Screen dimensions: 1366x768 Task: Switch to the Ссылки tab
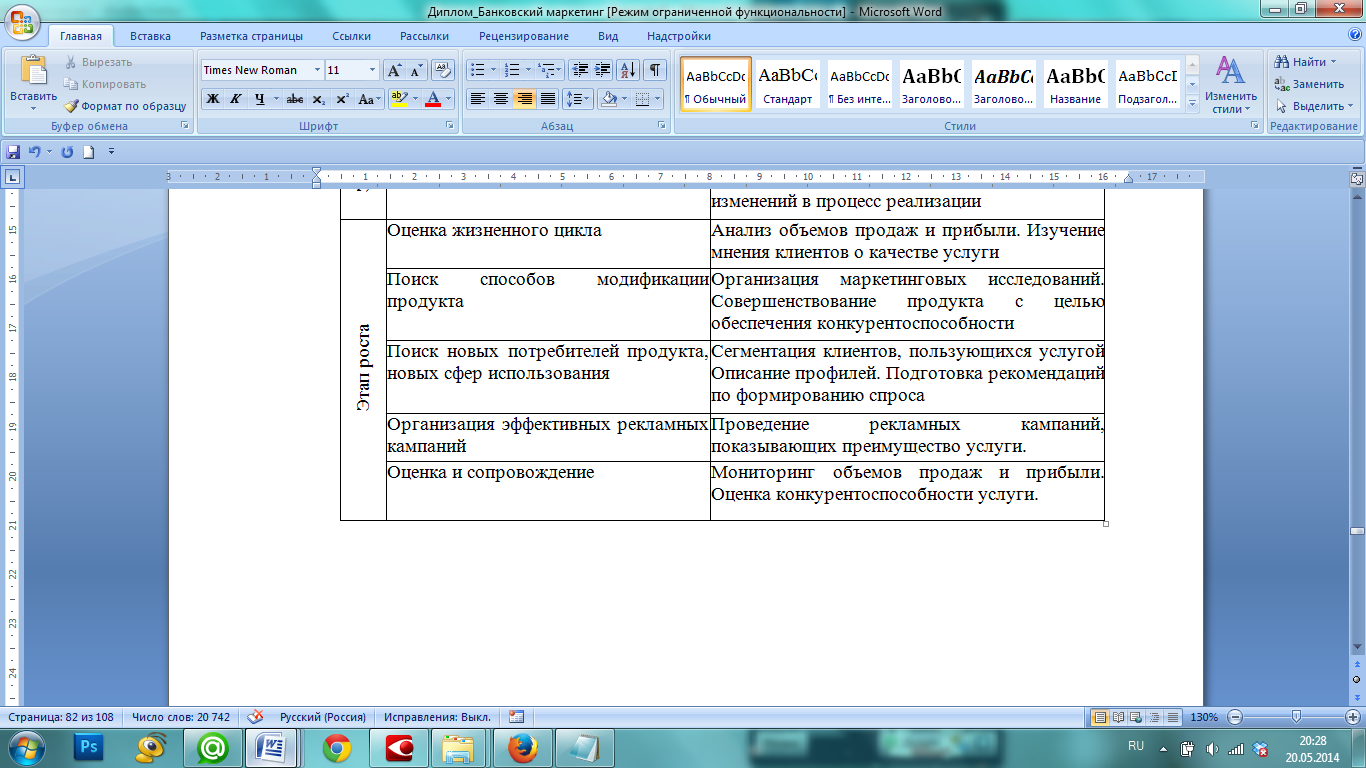(352, 36)
